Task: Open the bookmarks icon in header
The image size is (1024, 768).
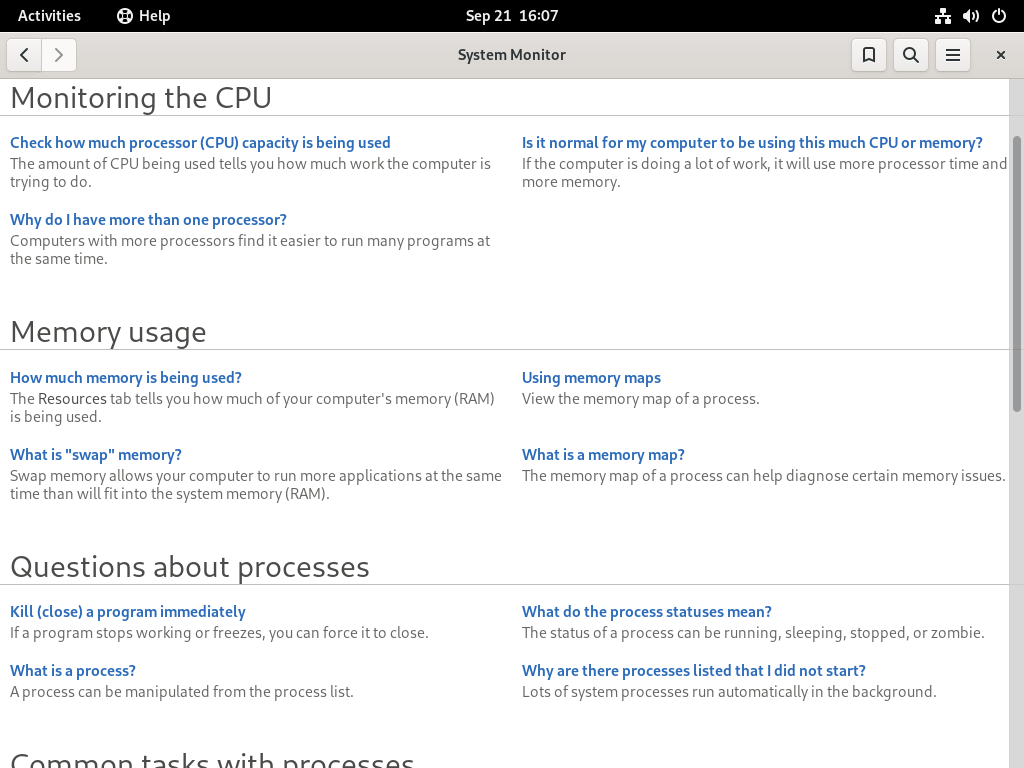Action: [869, 55]
